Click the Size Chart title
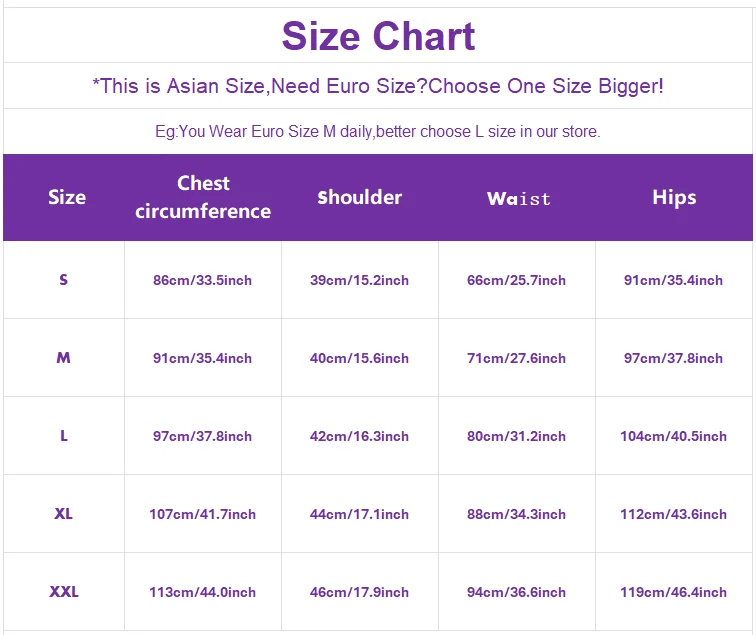The width and height of the screenshot is (756, 635). [x=378, y=37]
